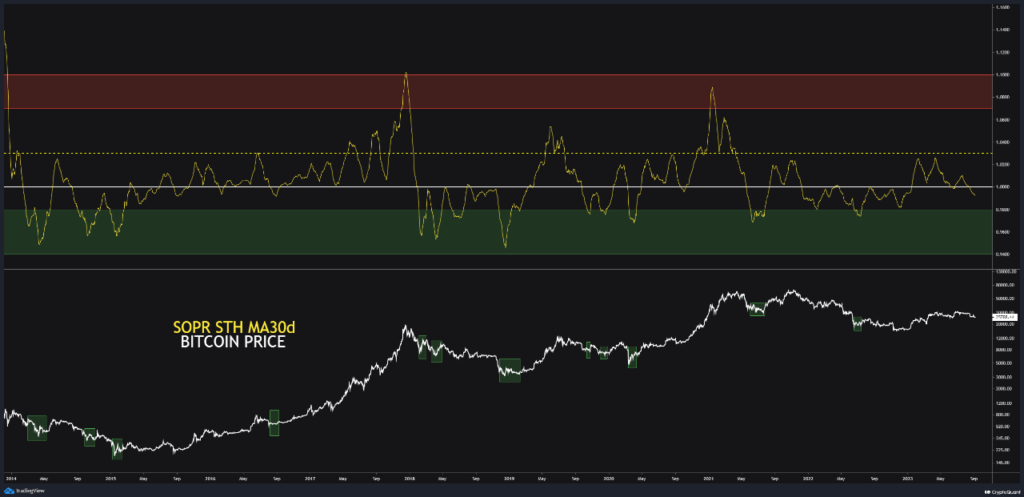The height and width of the screenshot is (497, 1024).
Task: Click the 2021 label on time axis
Action: click(708, 479)
